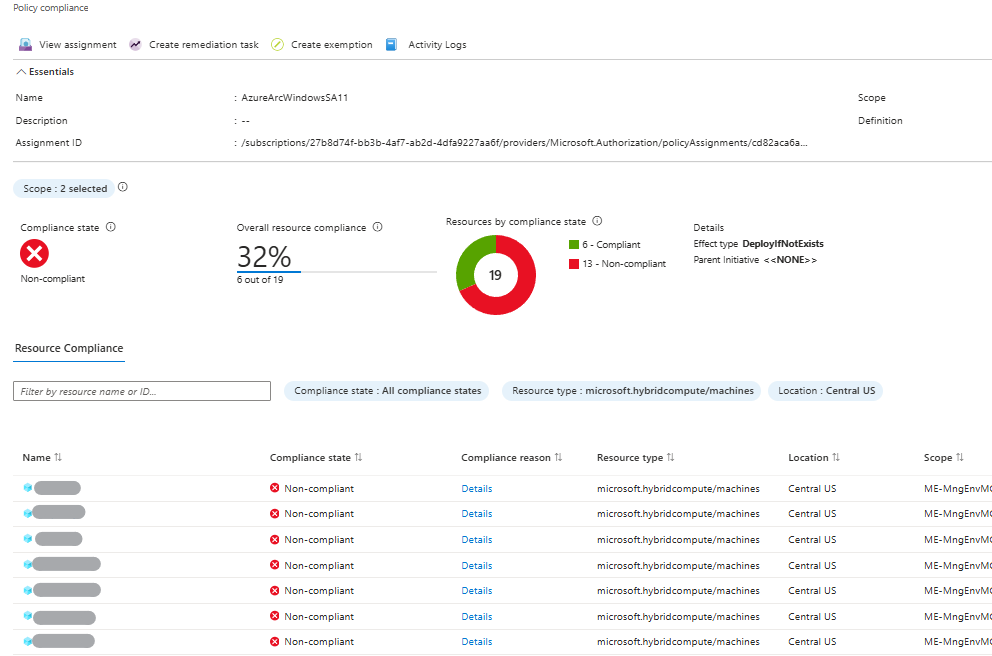Click the Create exemption icon
Image resolution: width=992 pixels, height=656 pixels.
coord(277,44)
